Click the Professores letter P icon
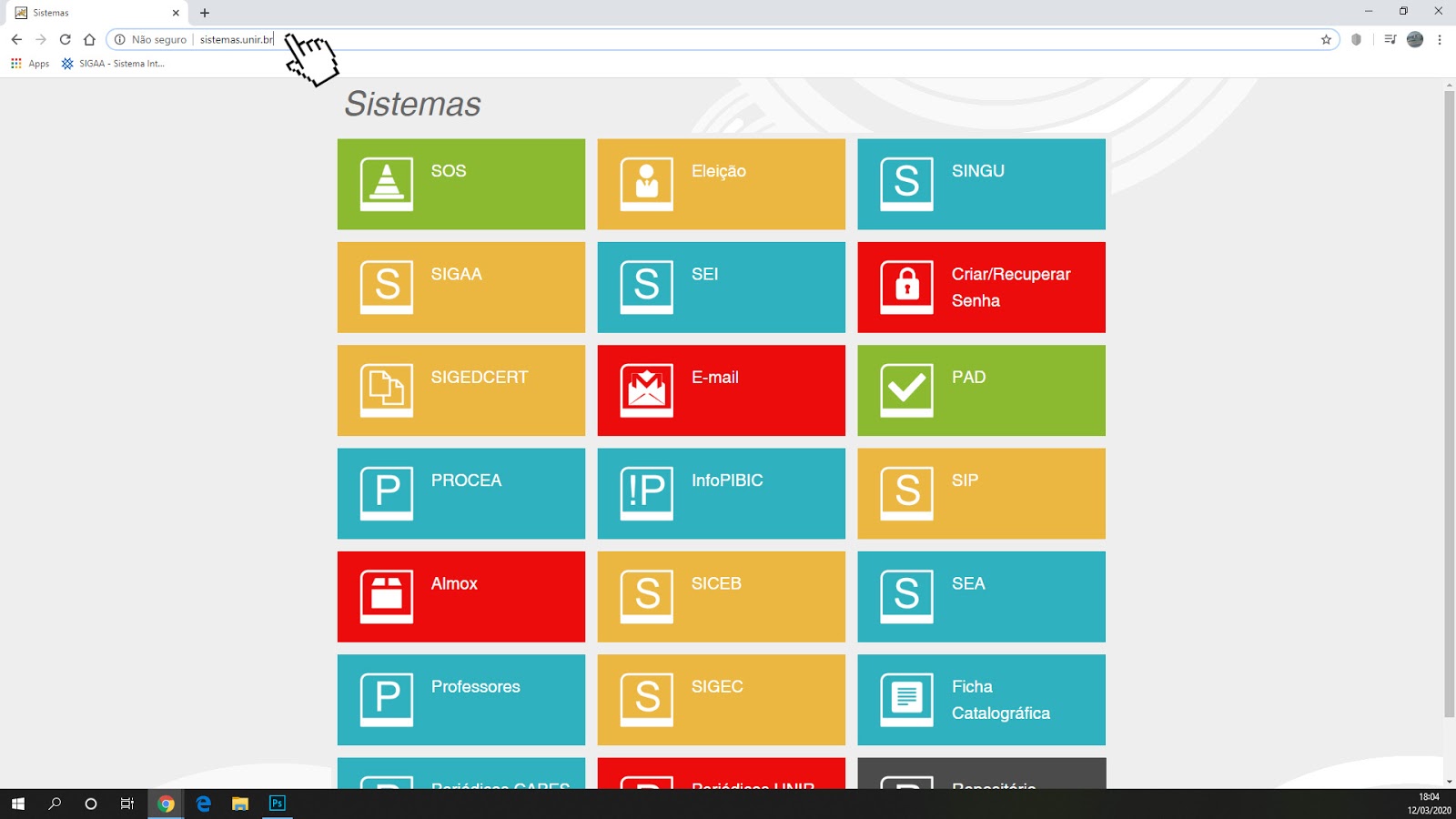 (387, 700)
